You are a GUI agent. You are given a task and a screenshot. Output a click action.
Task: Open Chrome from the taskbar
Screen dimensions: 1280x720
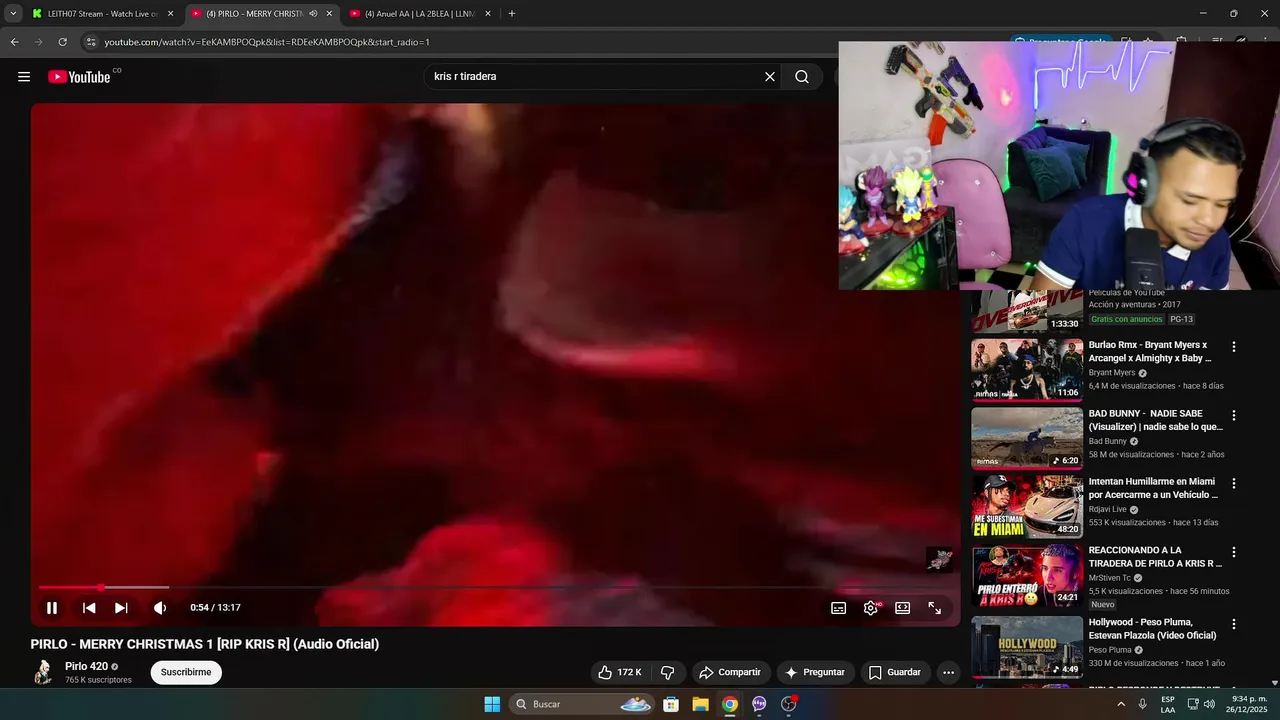click(x=730, y=704)
